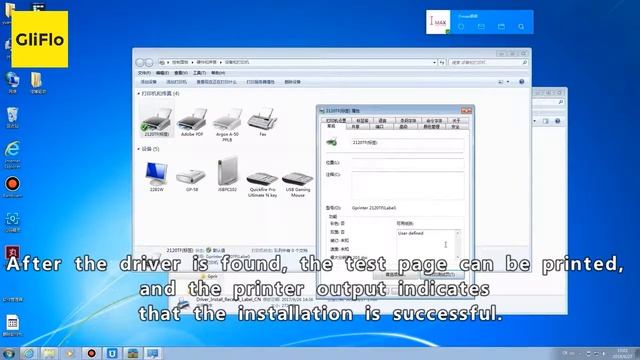The image size is (640, 360).
Task: Close the printer properties dialog
Action: pos(466,111)
